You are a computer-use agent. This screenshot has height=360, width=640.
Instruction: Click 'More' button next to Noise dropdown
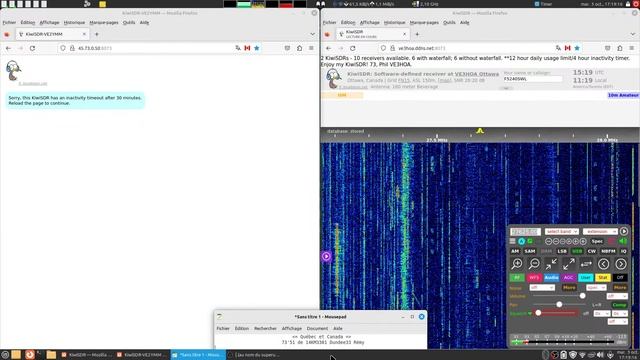pos(569,287)
